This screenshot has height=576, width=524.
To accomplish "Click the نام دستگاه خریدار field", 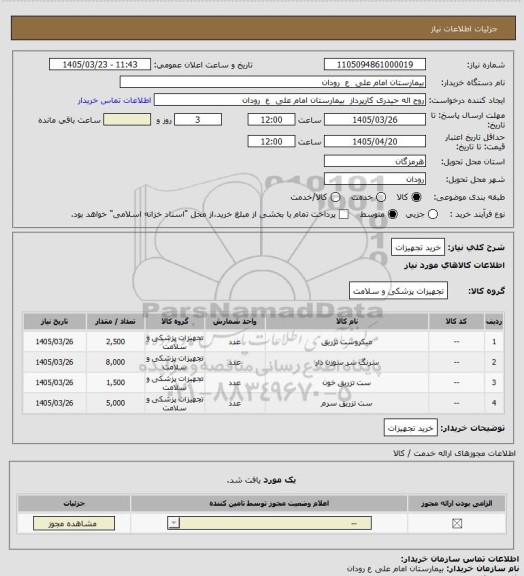I will point(273,82).
